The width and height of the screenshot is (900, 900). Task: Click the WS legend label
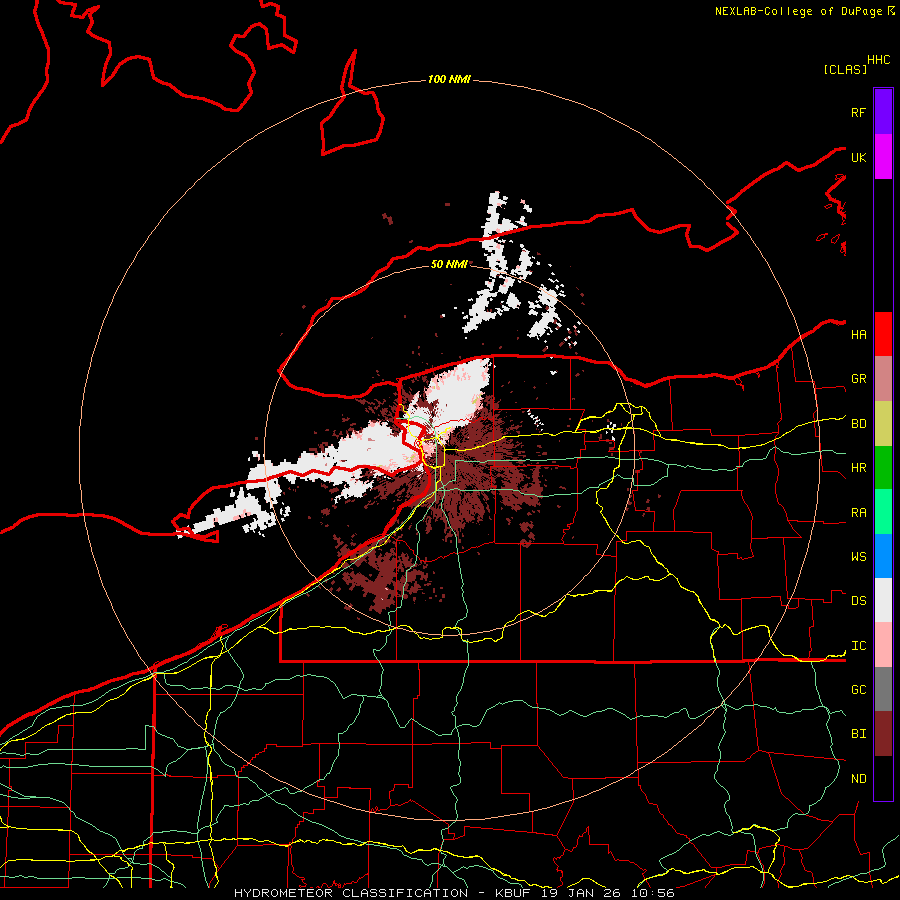point(858,556)
